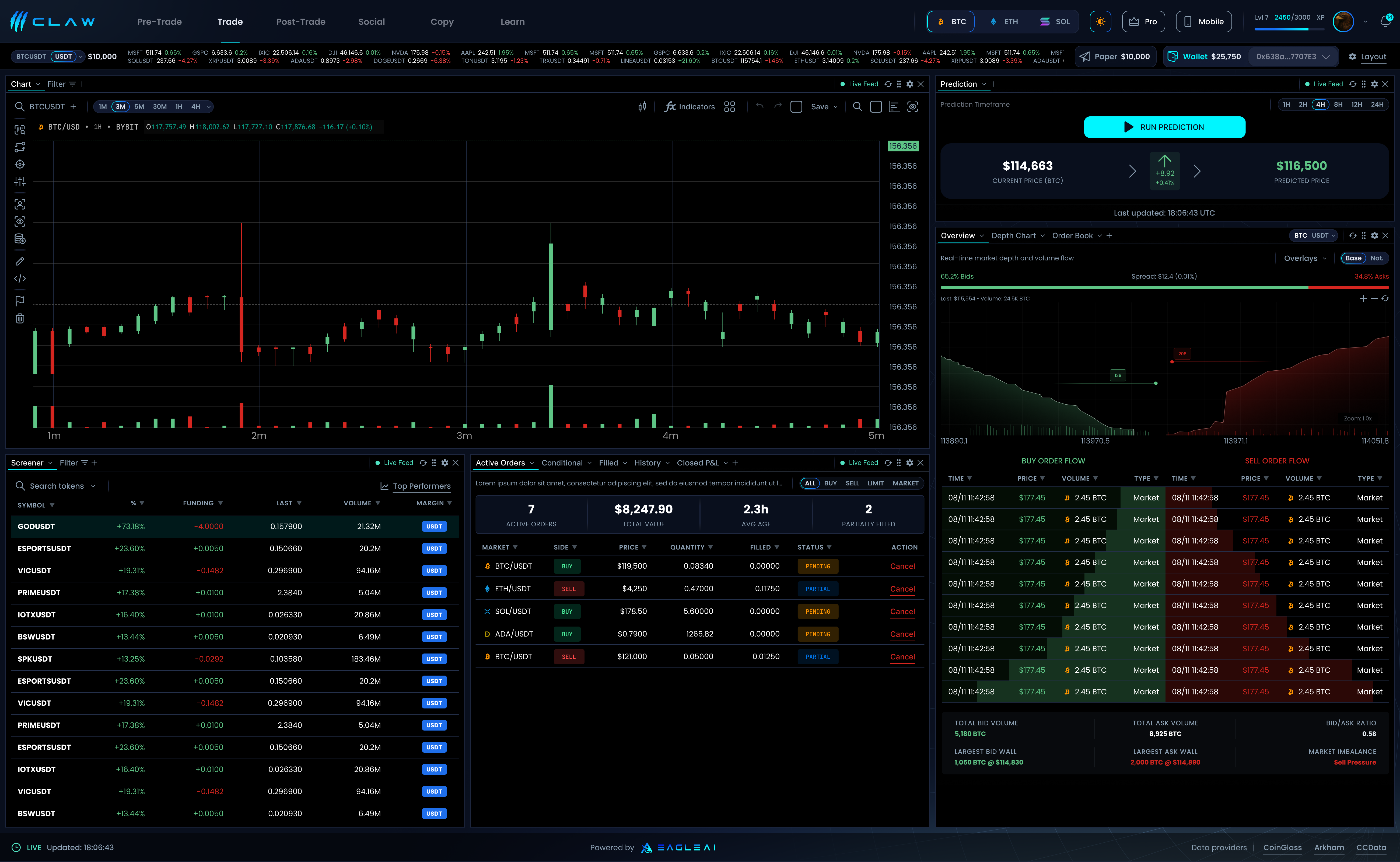
Task: Redo the chart action
Action: 778,106
